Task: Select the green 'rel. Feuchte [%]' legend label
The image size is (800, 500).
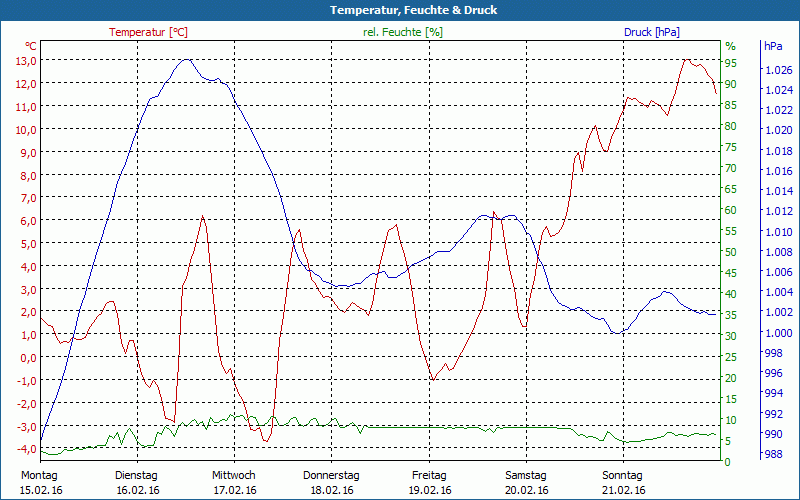Action: tap(403, 32)
